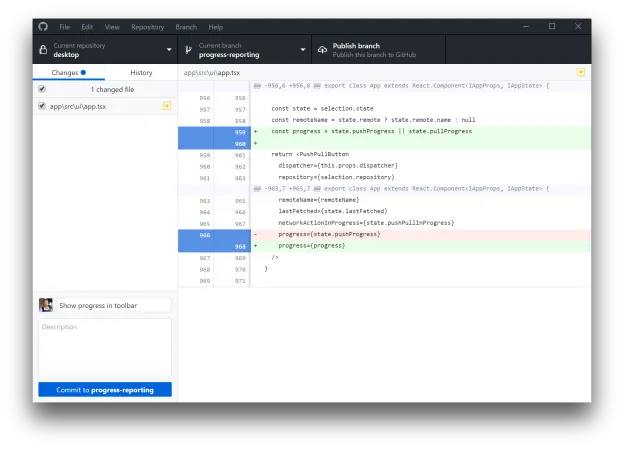Click the branch icon beside Current branch

point(187,49)
